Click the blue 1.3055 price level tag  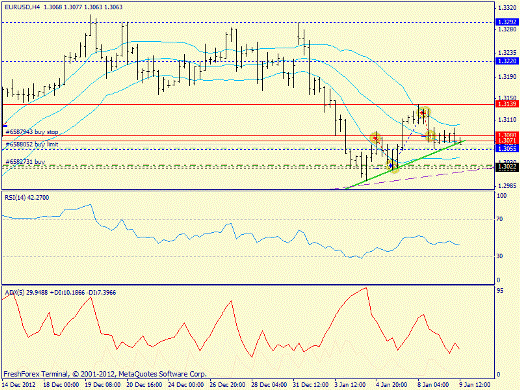coord(507,149)
